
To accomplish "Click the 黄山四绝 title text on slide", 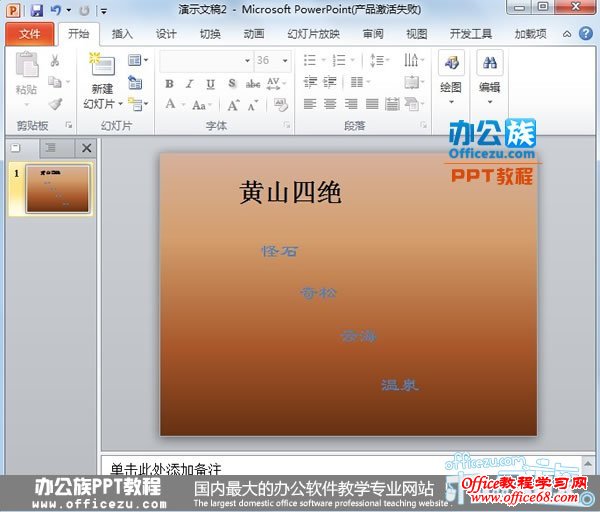I will [290, 193].
